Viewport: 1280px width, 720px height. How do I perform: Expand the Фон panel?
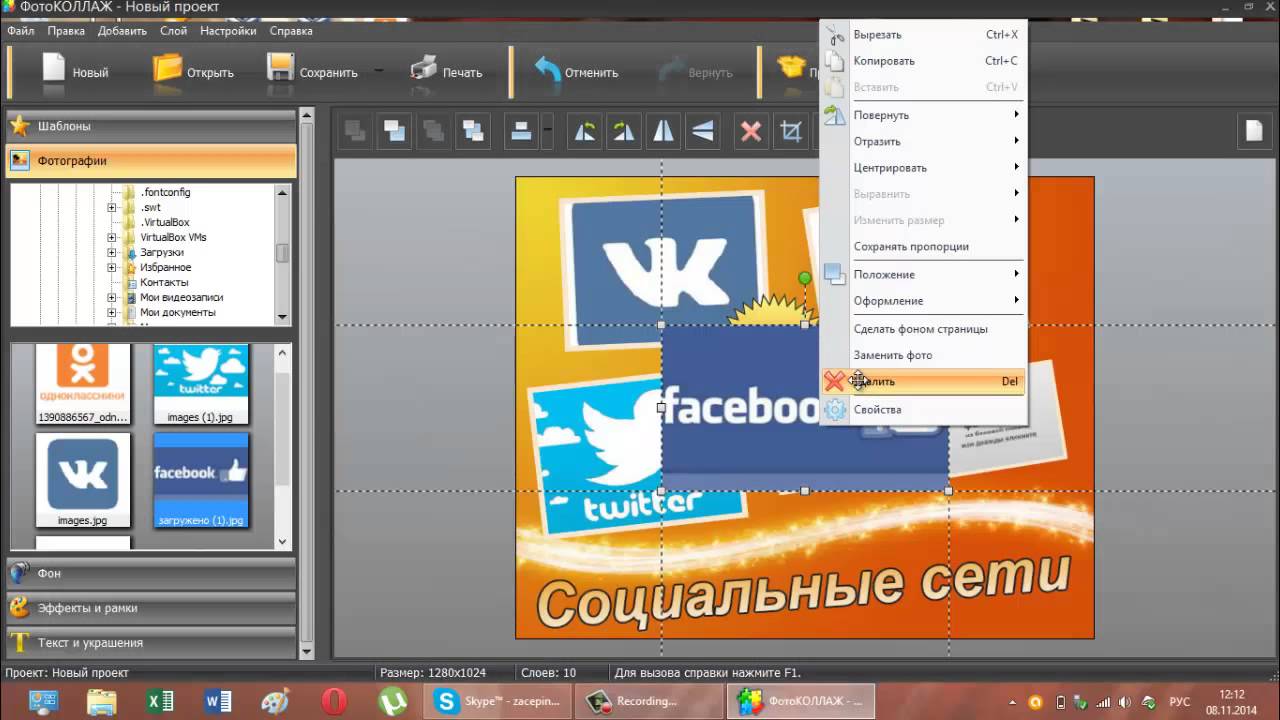[x=151, y=573]
